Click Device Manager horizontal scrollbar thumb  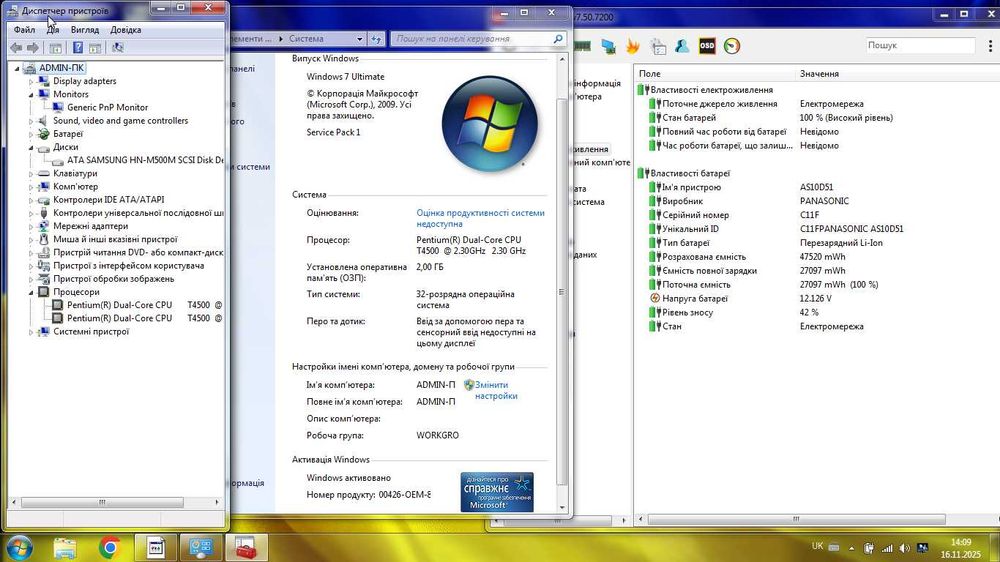pyautogui.click(x=102, y=503)
